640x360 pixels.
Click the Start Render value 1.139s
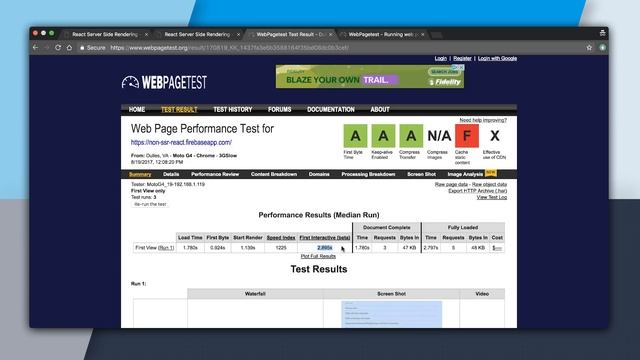[247, 248]
